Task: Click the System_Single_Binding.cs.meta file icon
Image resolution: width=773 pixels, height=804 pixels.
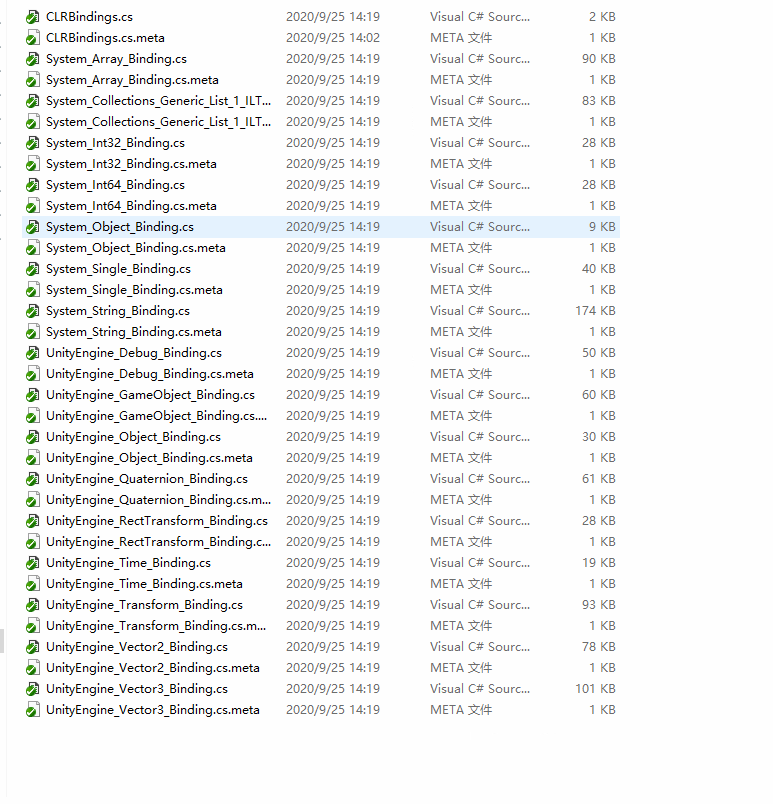Action: click(34, 290)
